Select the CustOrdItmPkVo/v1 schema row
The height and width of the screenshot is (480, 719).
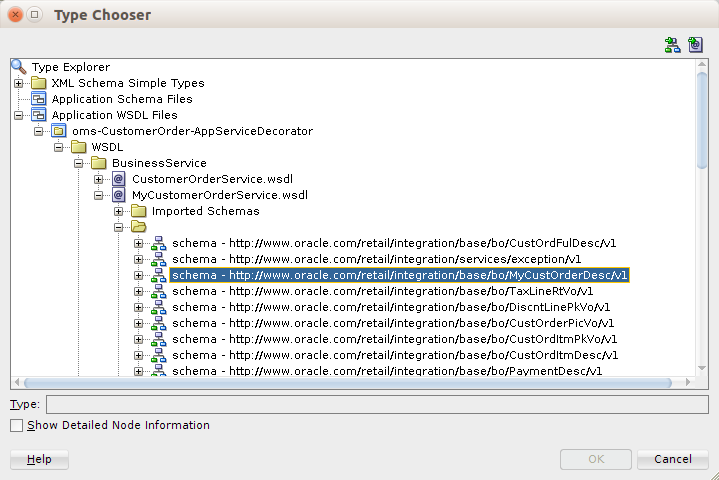pyautogui.click(x=394, y=340)
